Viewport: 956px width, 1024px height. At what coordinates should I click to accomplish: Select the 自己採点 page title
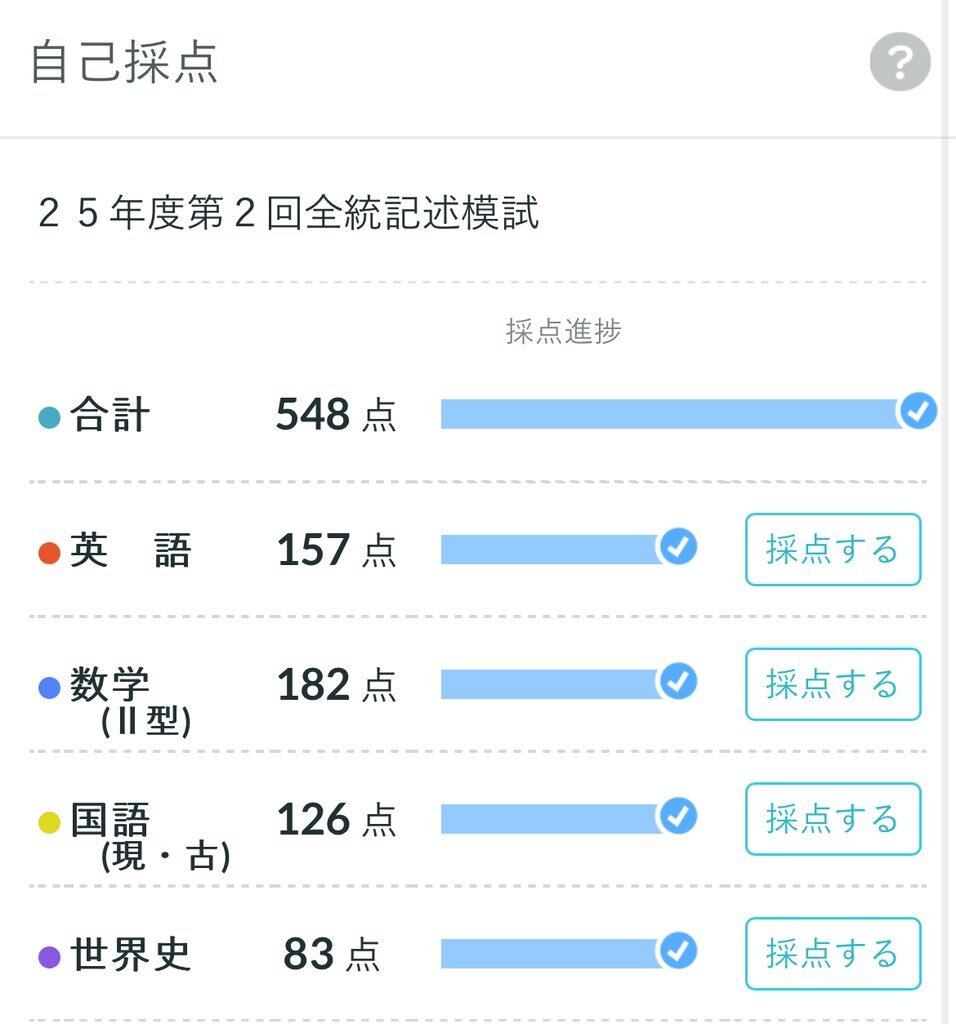[x=124, y=63]
